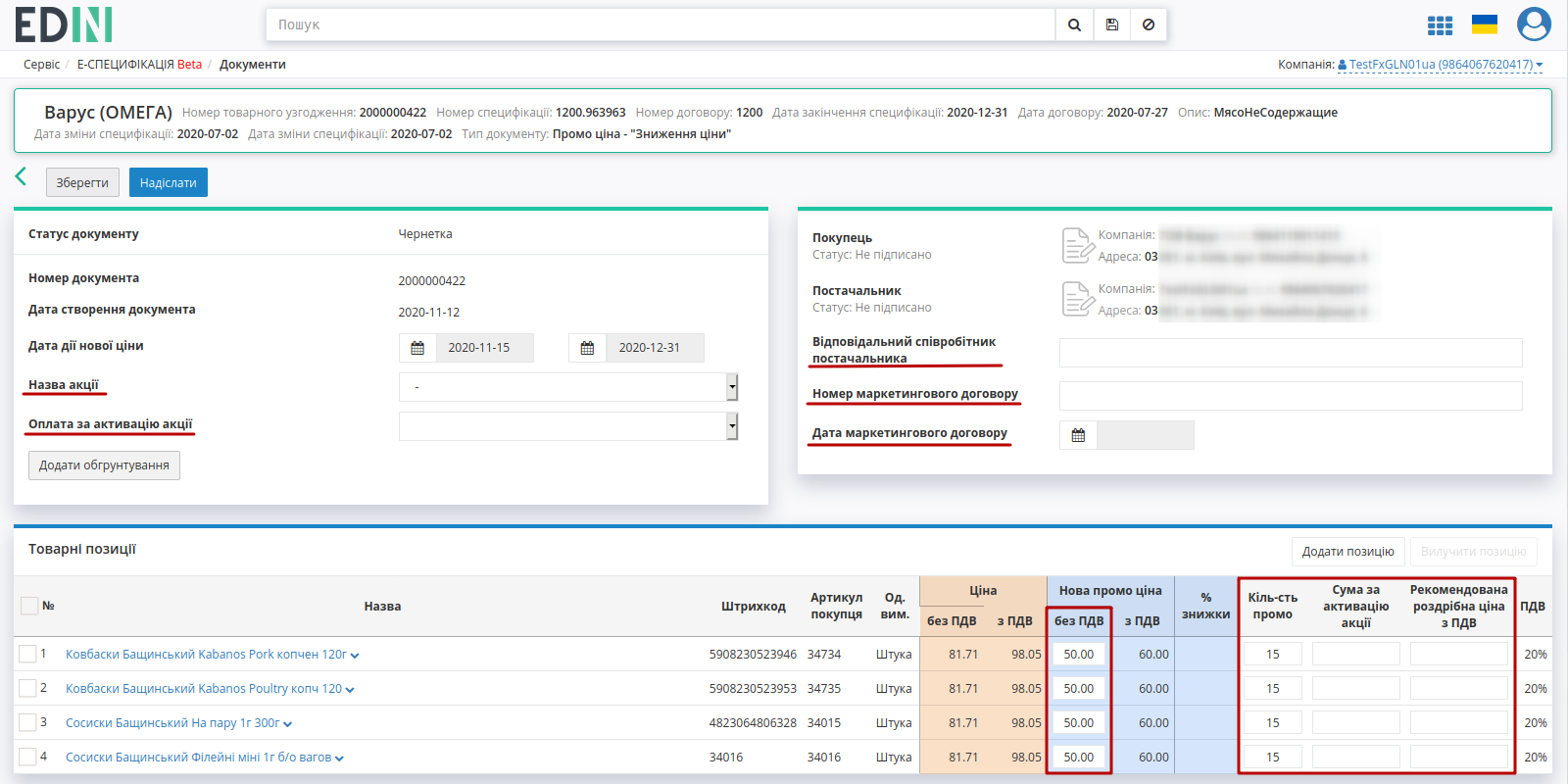Screen dimensions: 1568x784
Task: Toggle the select-all checkbox in table header
Action: (x=29, y=606)
